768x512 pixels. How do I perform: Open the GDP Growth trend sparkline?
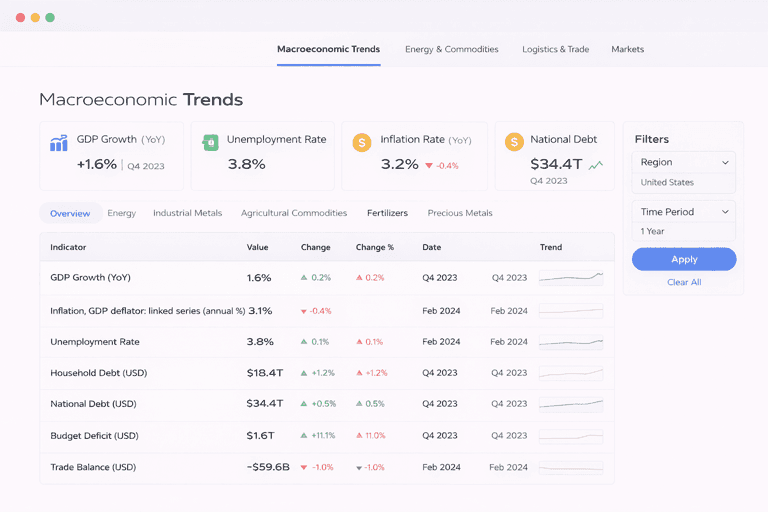[x=570, y=278]
